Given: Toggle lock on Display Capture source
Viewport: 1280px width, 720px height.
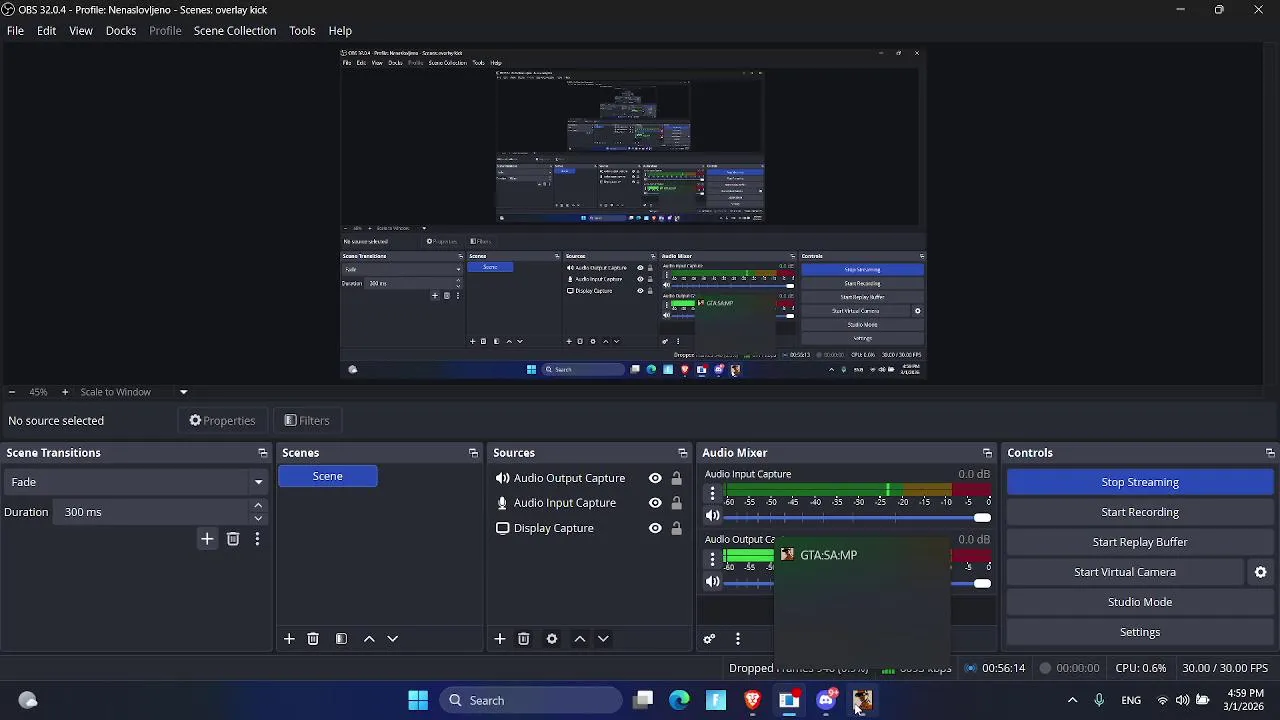Looking at the screenshot, I should click(677, 528).
